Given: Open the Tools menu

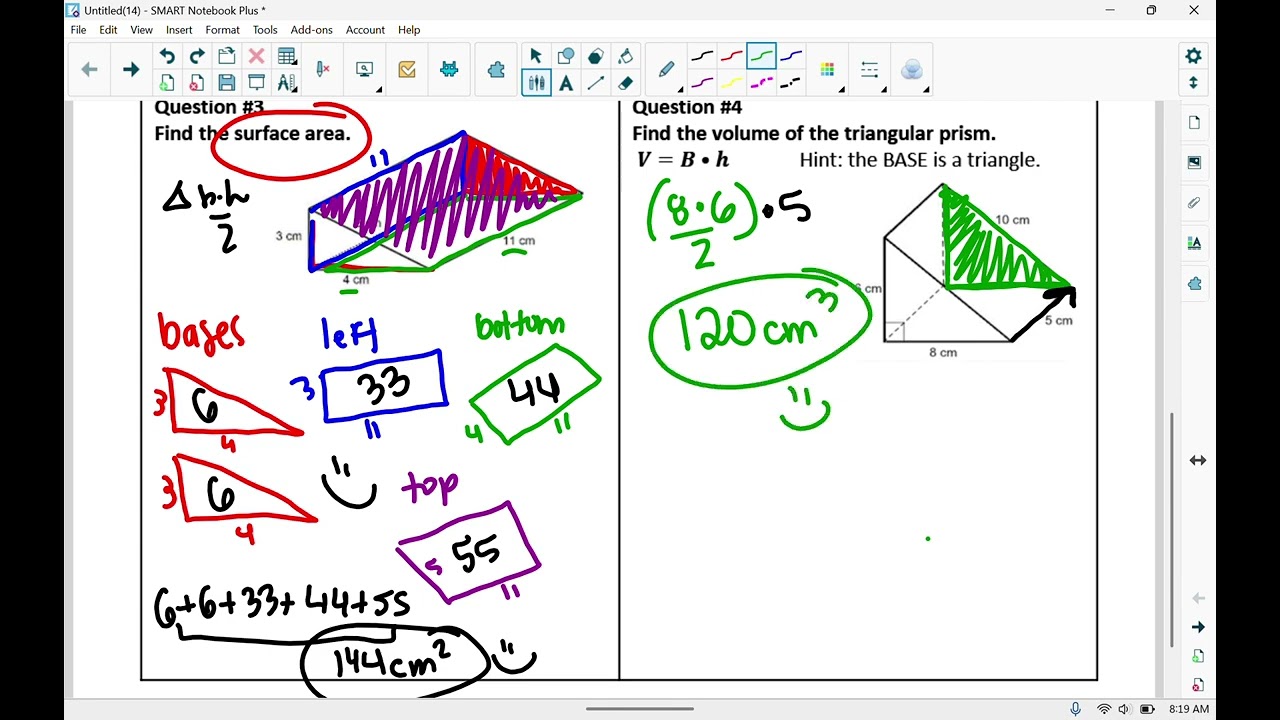Looking at the screenshot, I should (x=265, y=30).
